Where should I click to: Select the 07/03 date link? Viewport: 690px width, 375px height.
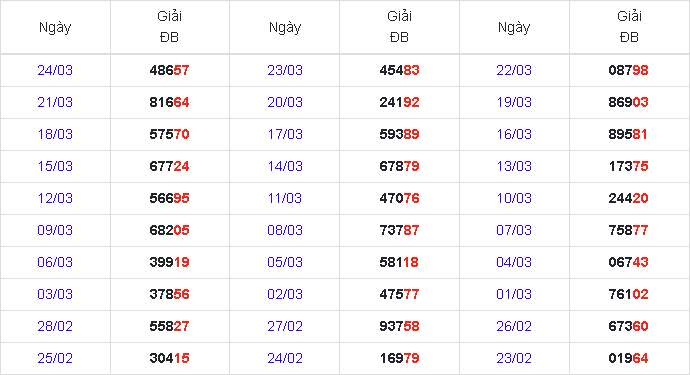tap(514, 230)
